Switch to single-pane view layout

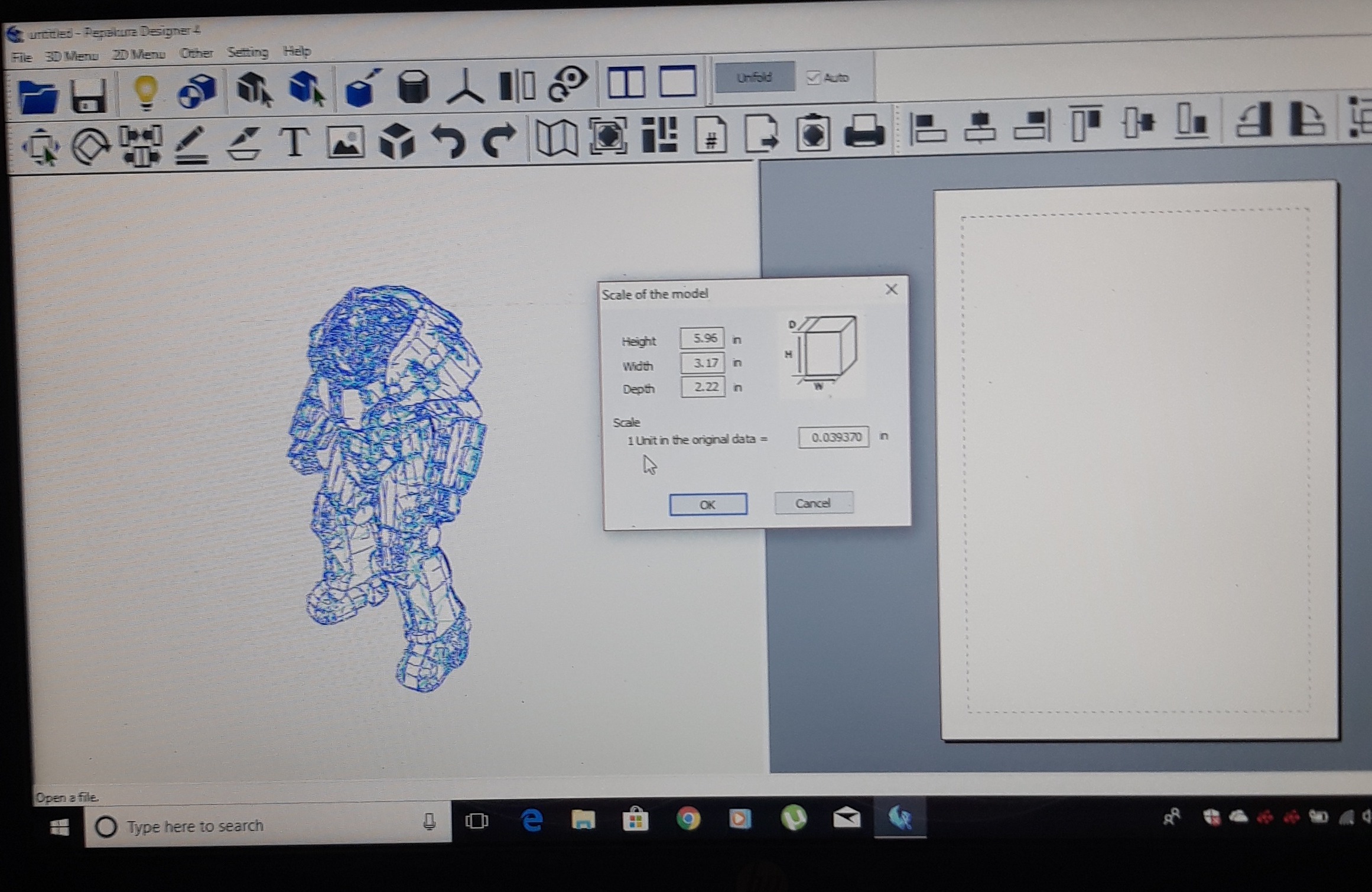677,81
